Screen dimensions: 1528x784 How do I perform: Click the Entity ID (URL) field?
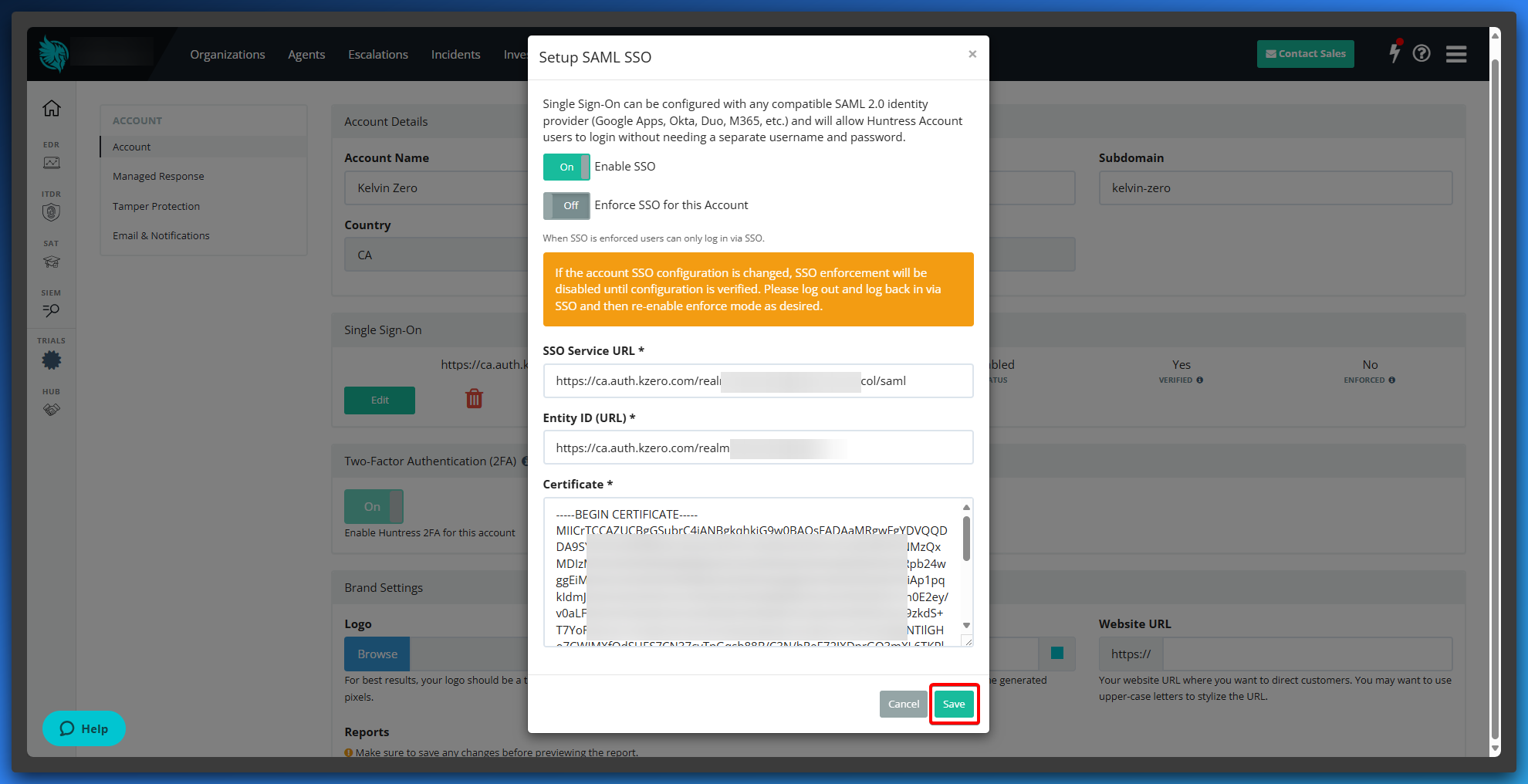[758, 448]
